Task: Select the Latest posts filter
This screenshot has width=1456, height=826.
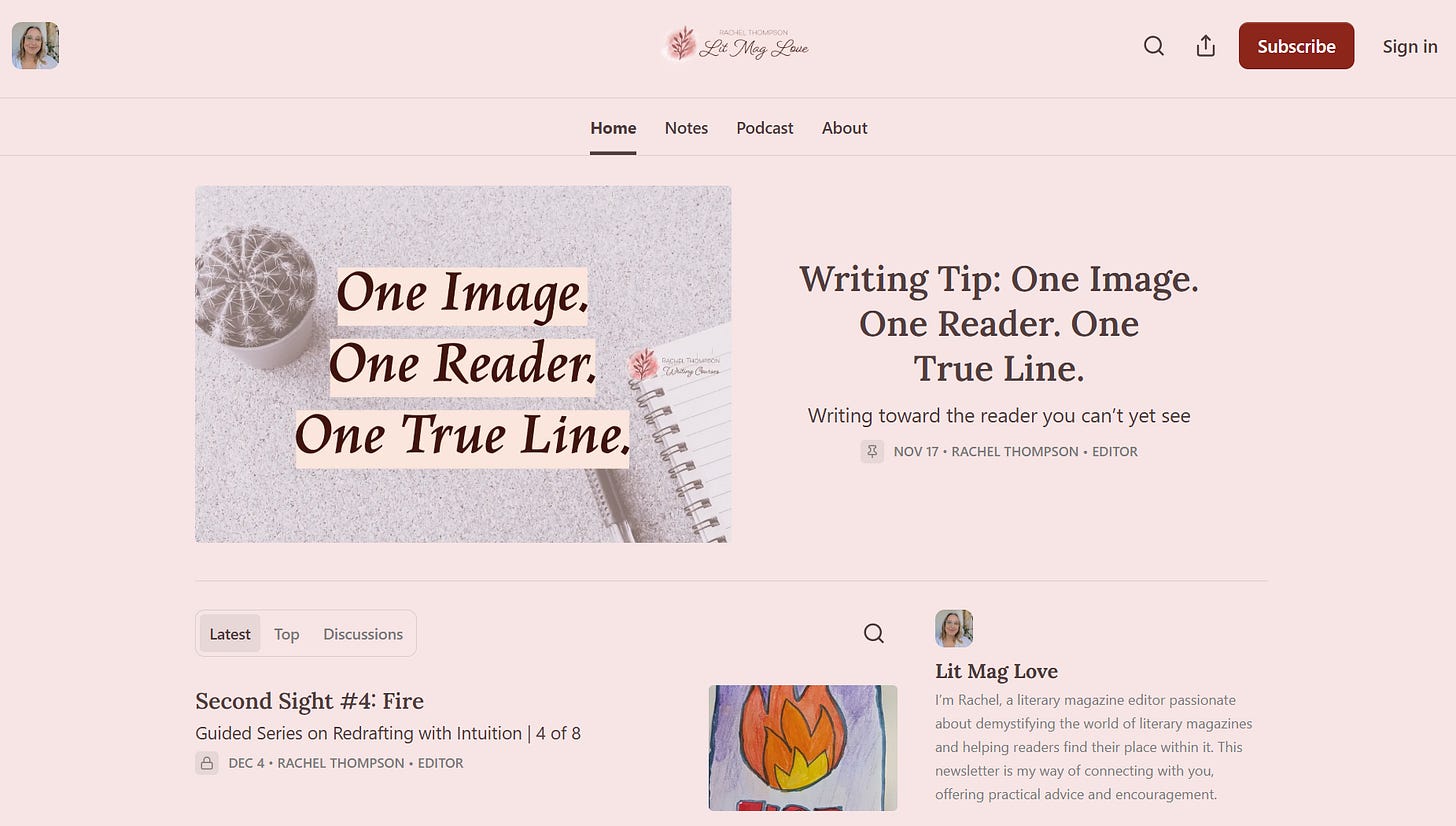Action: [230, 634]
